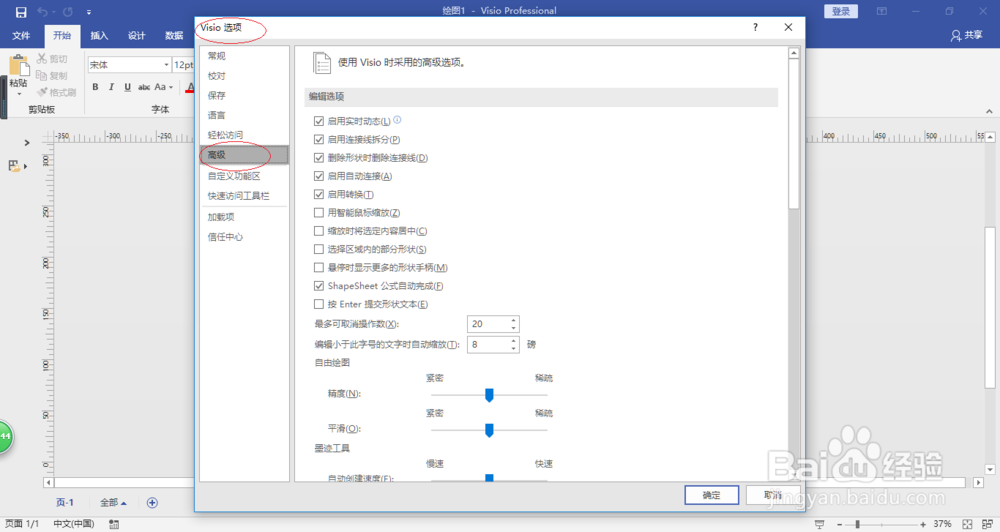Click the 取消 Cancel button
The width and height of the screenshot is (1000, 532).
(x=773, y=495)
